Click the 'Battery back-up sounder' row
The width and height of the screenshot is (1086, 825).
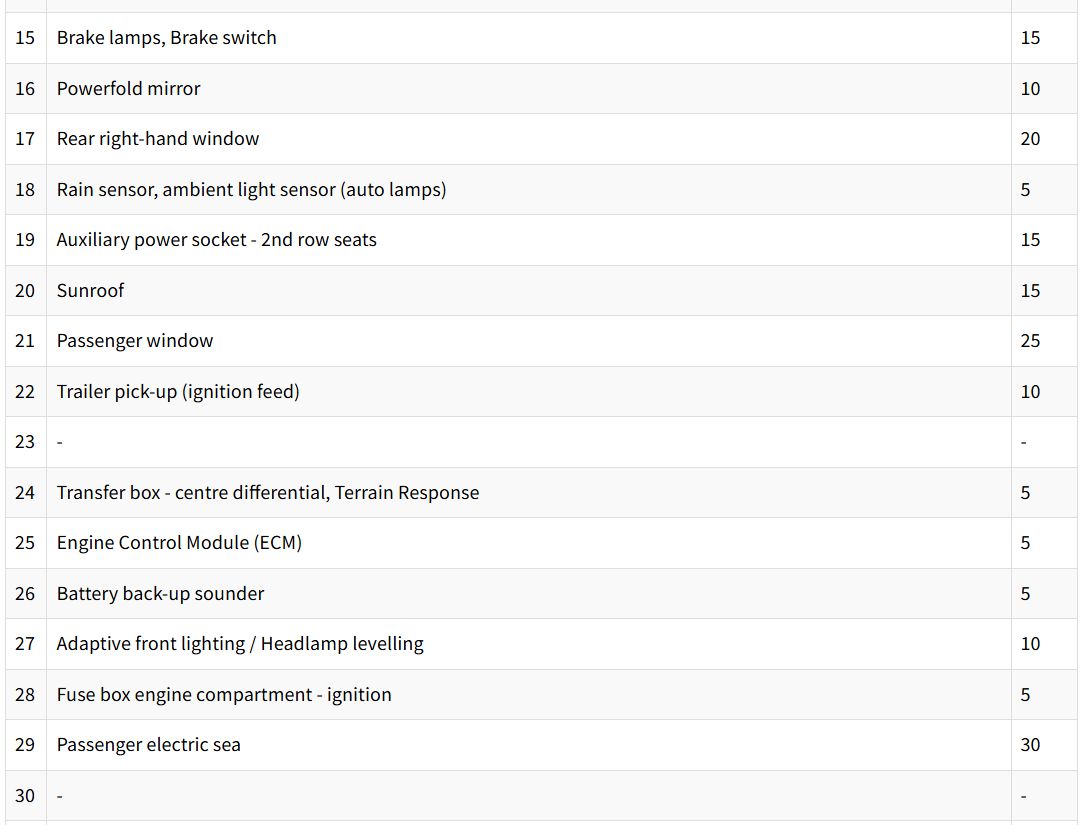coord(160,594)
